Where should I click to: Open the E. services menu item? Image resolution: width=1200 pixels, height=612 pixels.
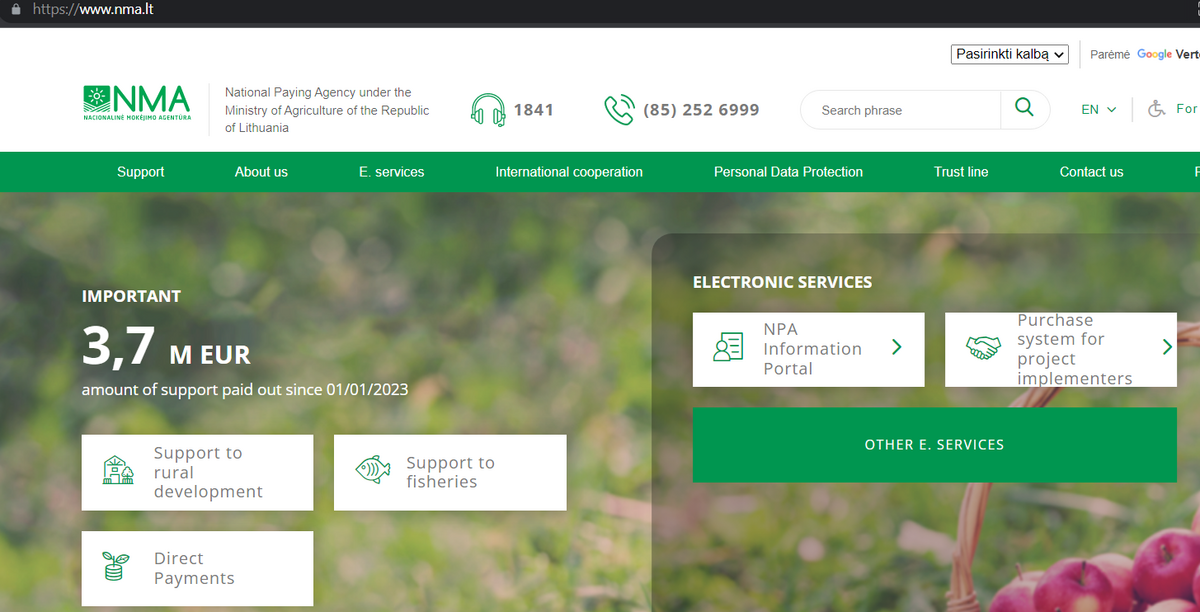pos(391,172)
